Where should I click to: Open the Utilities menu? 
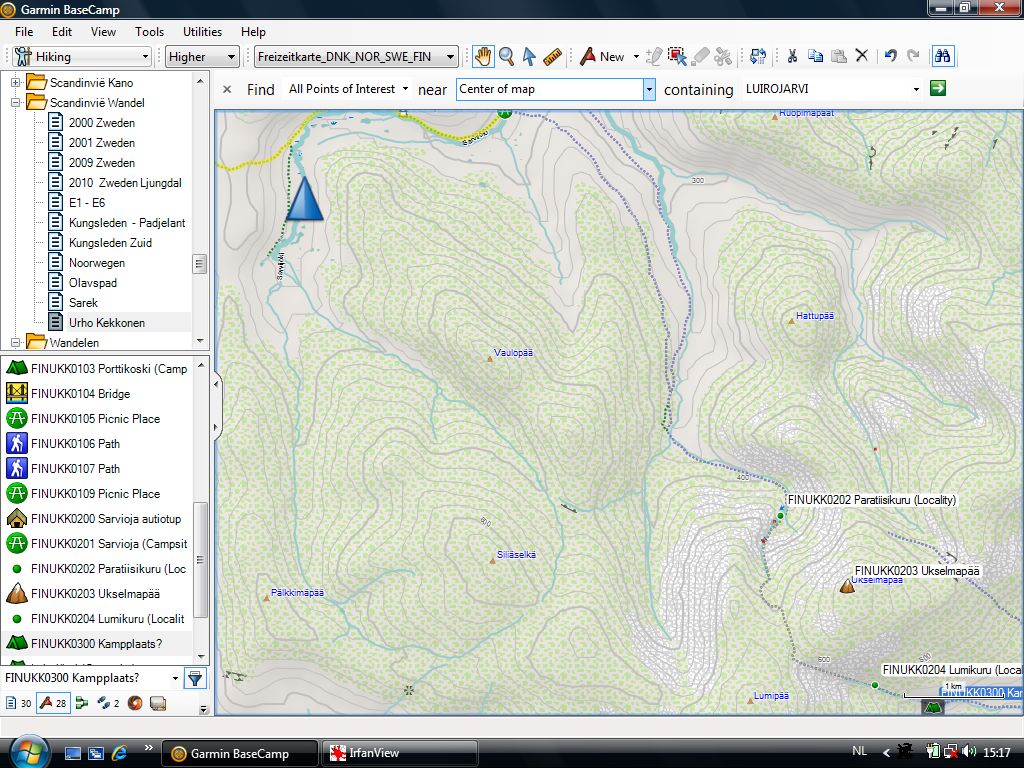[x=203, y=32]
